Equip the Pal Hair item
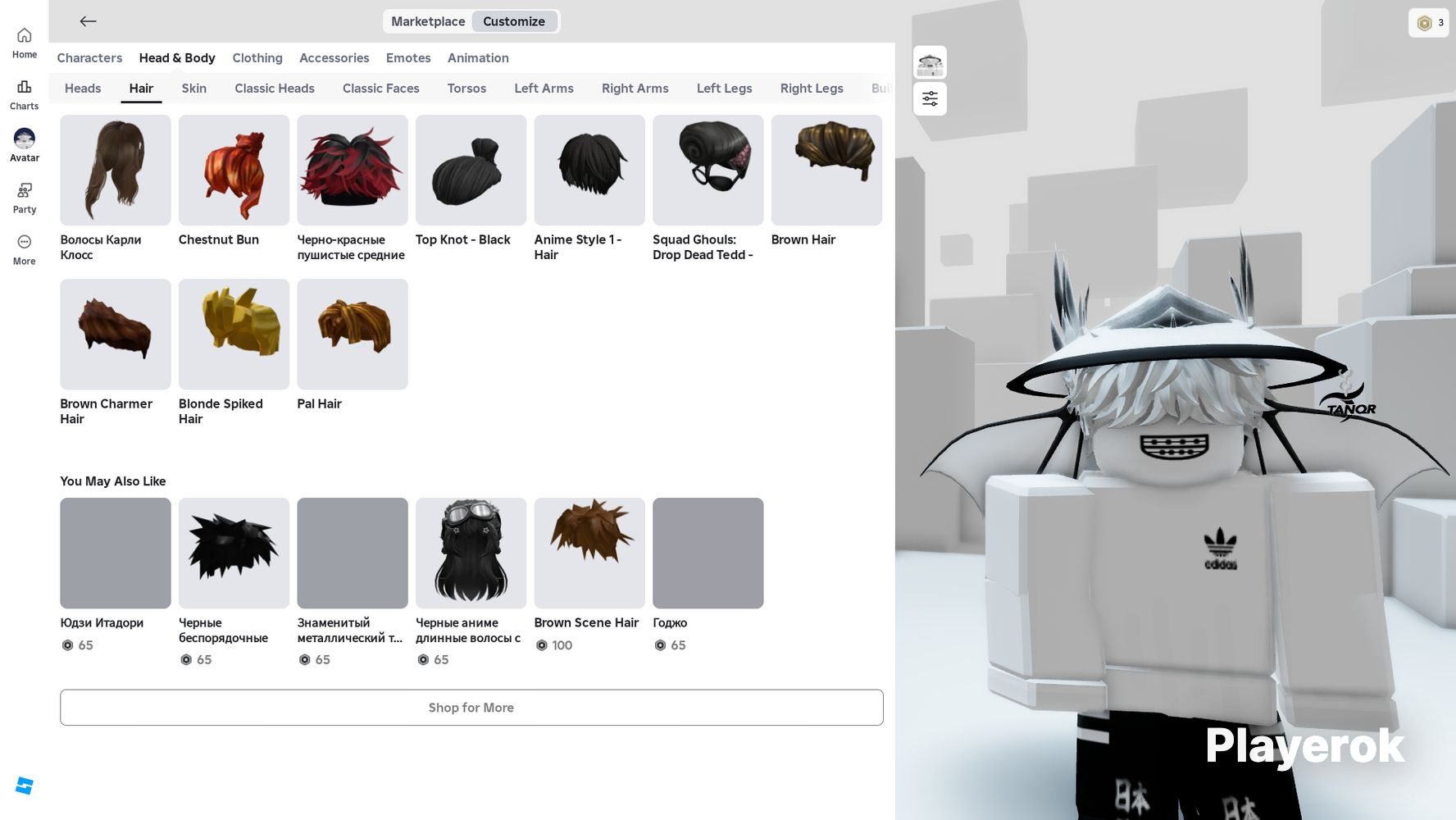The image size is (1456, 820). 353,334
